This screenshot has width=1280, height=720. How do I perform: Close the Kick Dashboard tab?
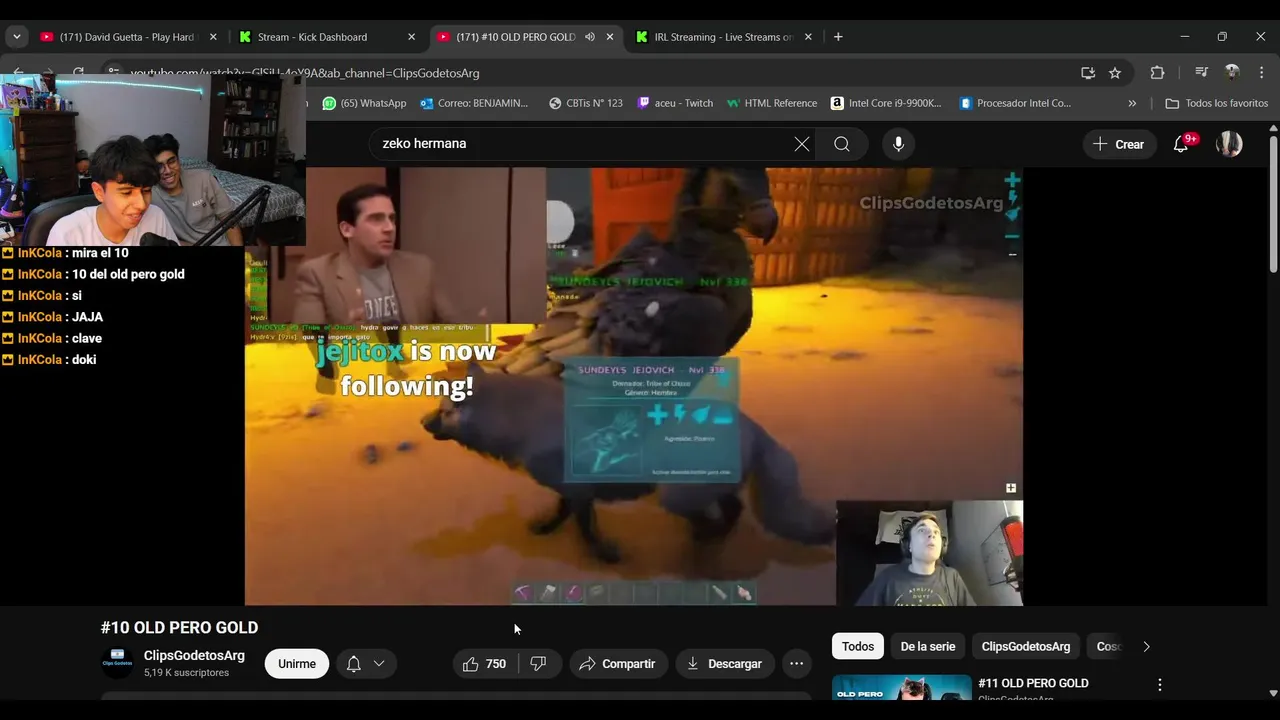coord(411,37)
